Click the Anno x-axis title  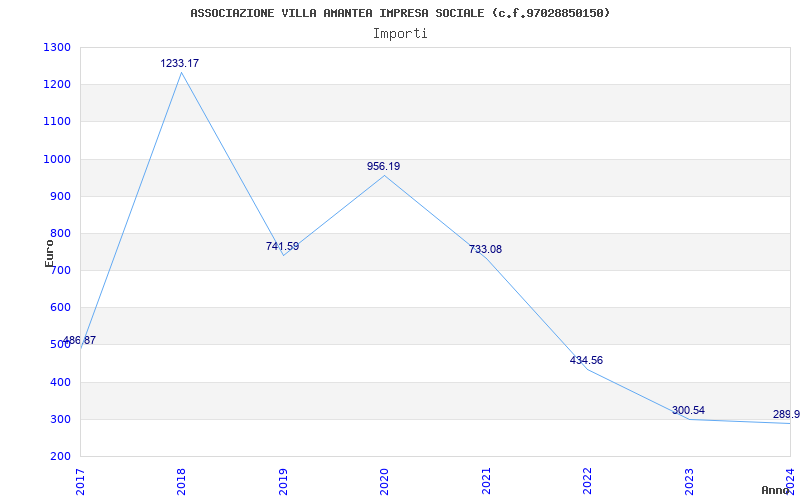tap(775, 490)
